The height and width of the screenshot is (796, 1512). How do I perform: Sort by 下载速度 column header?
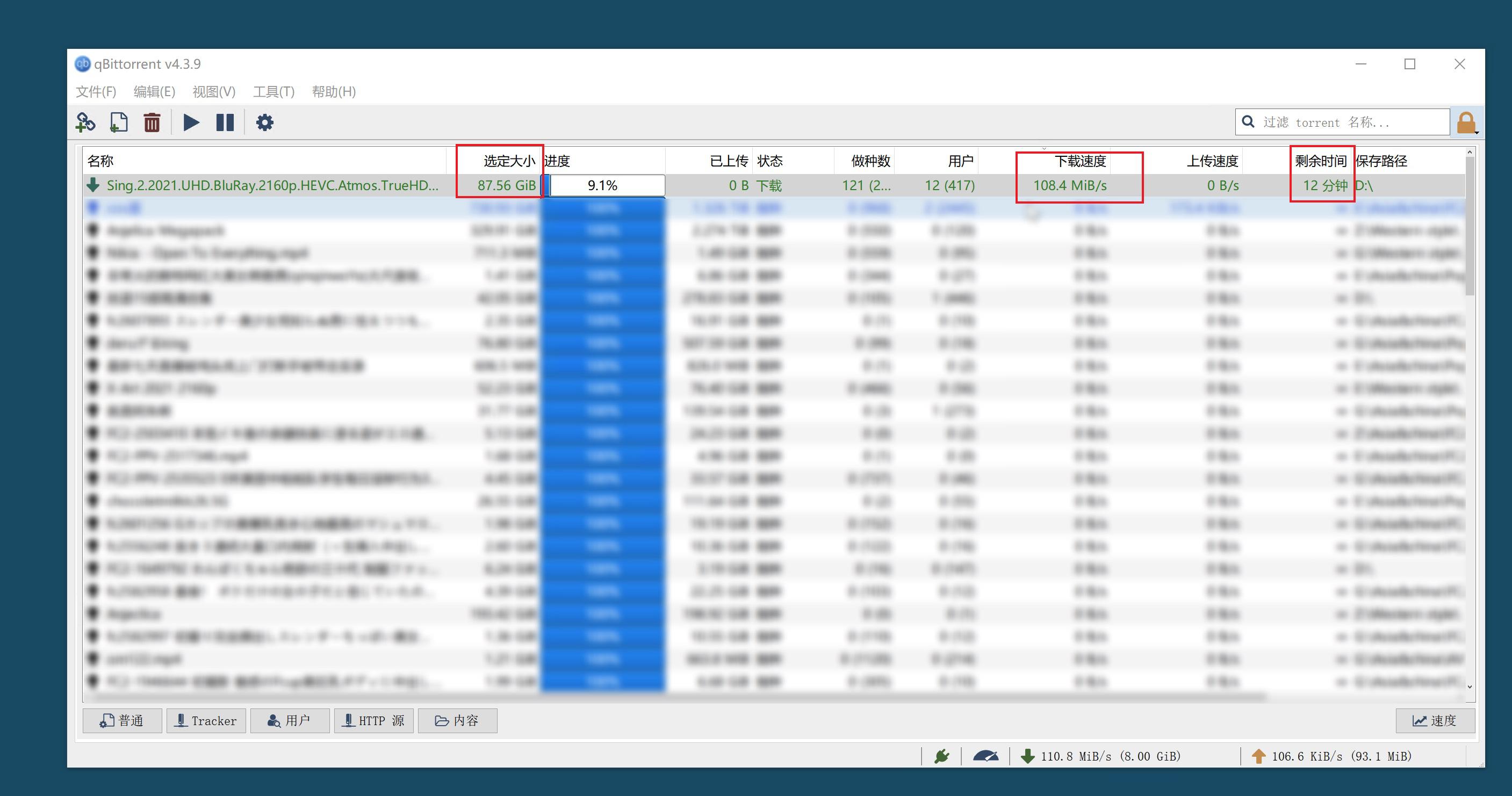tap(1079, 161)
